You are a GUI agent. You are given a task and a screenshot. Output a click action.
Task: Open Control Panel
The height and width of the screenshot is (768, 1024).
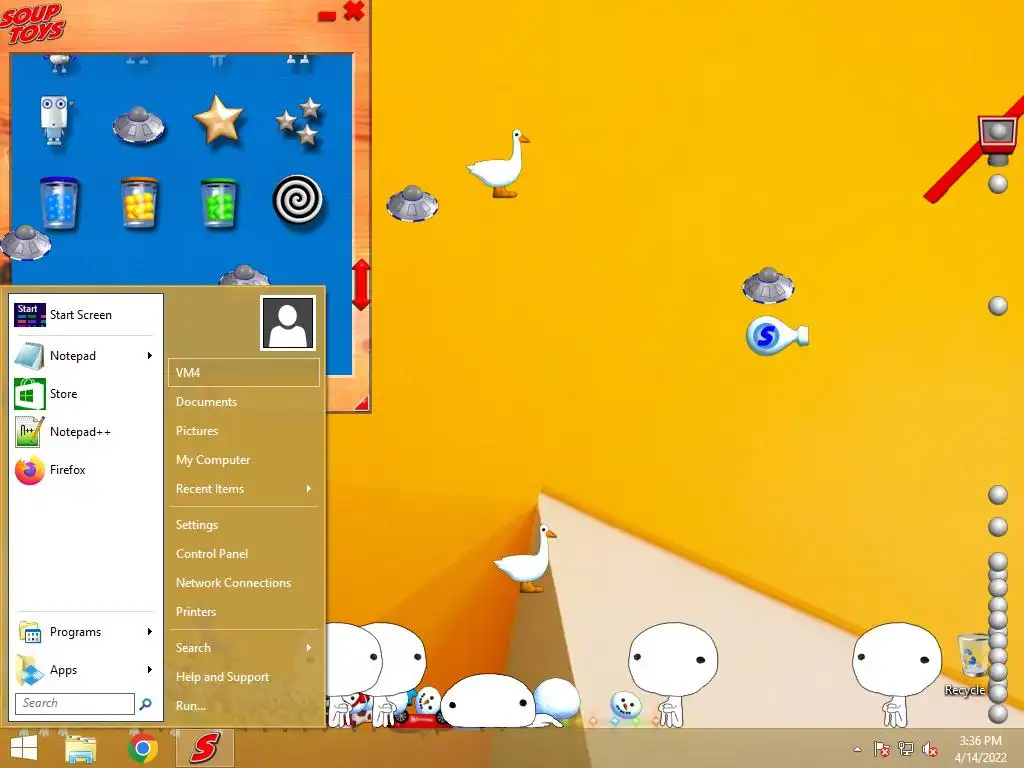pos(244,554)
